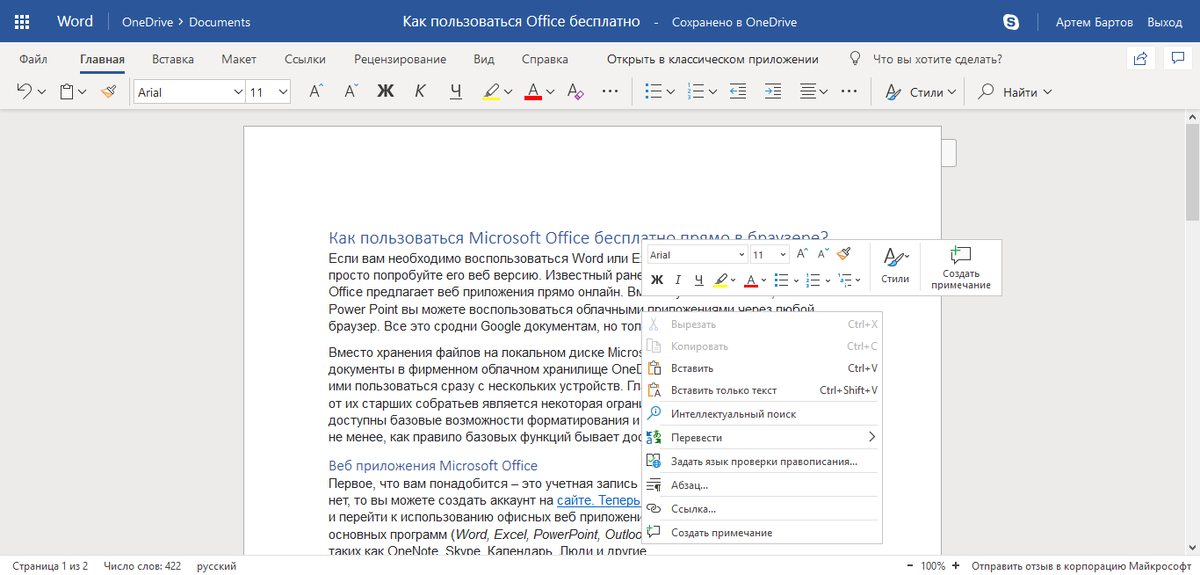This screenshot has width=1200, height=575.
Task: Click the Выход sign-out link
Action: coord(1164,22)
